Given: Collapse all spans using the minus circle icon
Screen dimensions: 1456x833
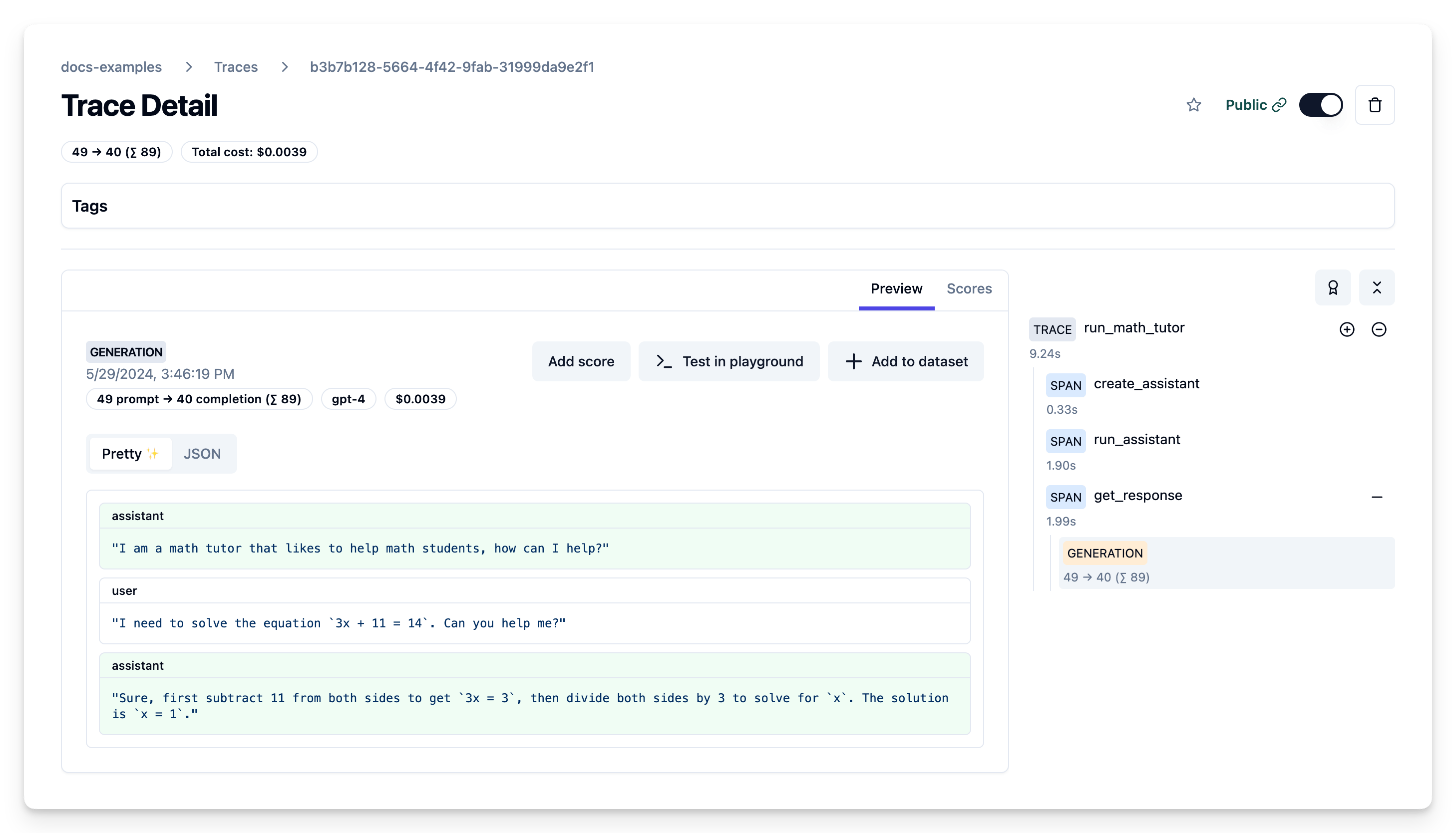Looking at the screenshot, I should pos(1380,329).
